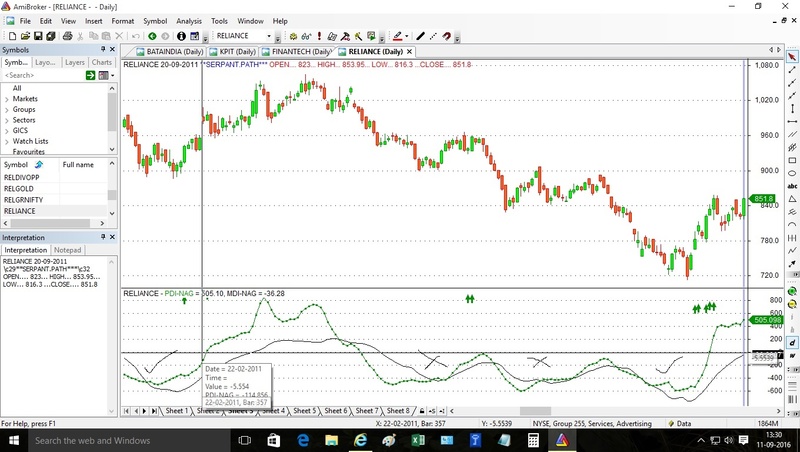Click the green zoom-in chart icon
This screenshot has height=452, width=800.
click(792, 291)
